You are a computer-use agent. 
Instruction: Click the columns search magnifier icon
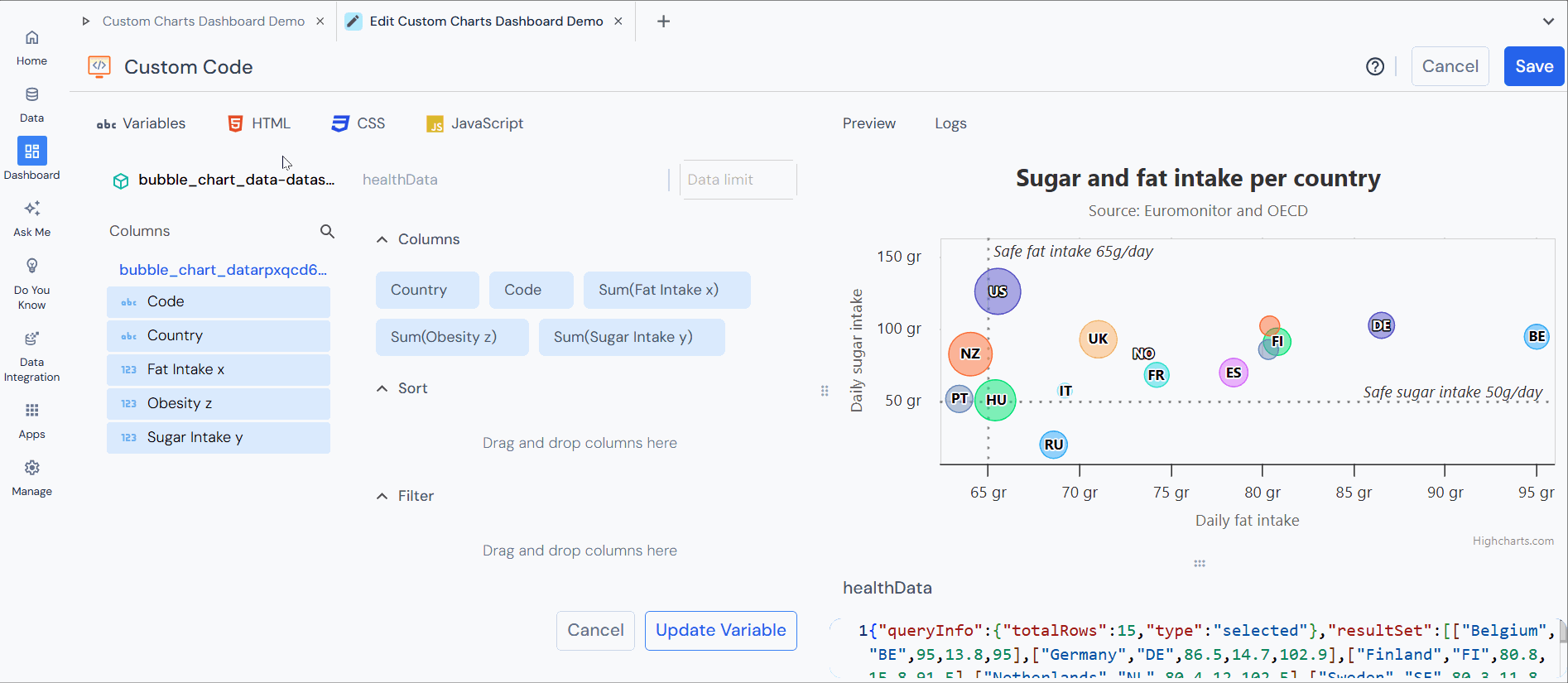[327, 231]
